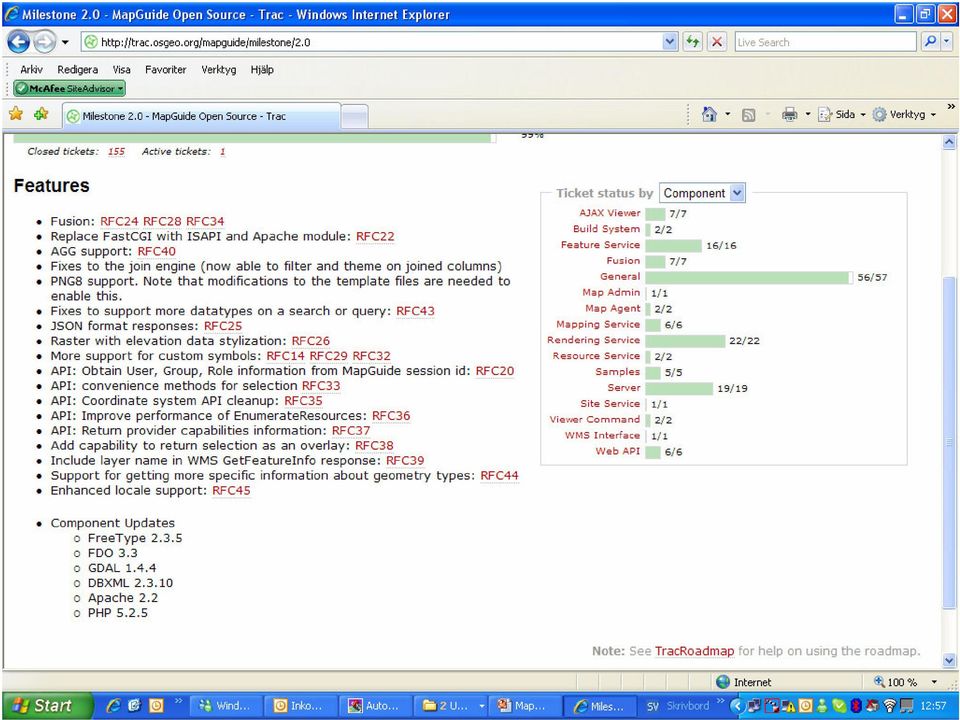The width and height of the screenshot is (960, 720).
Task: Switch to the Inko... taskbar window
Action: point(301,706)
